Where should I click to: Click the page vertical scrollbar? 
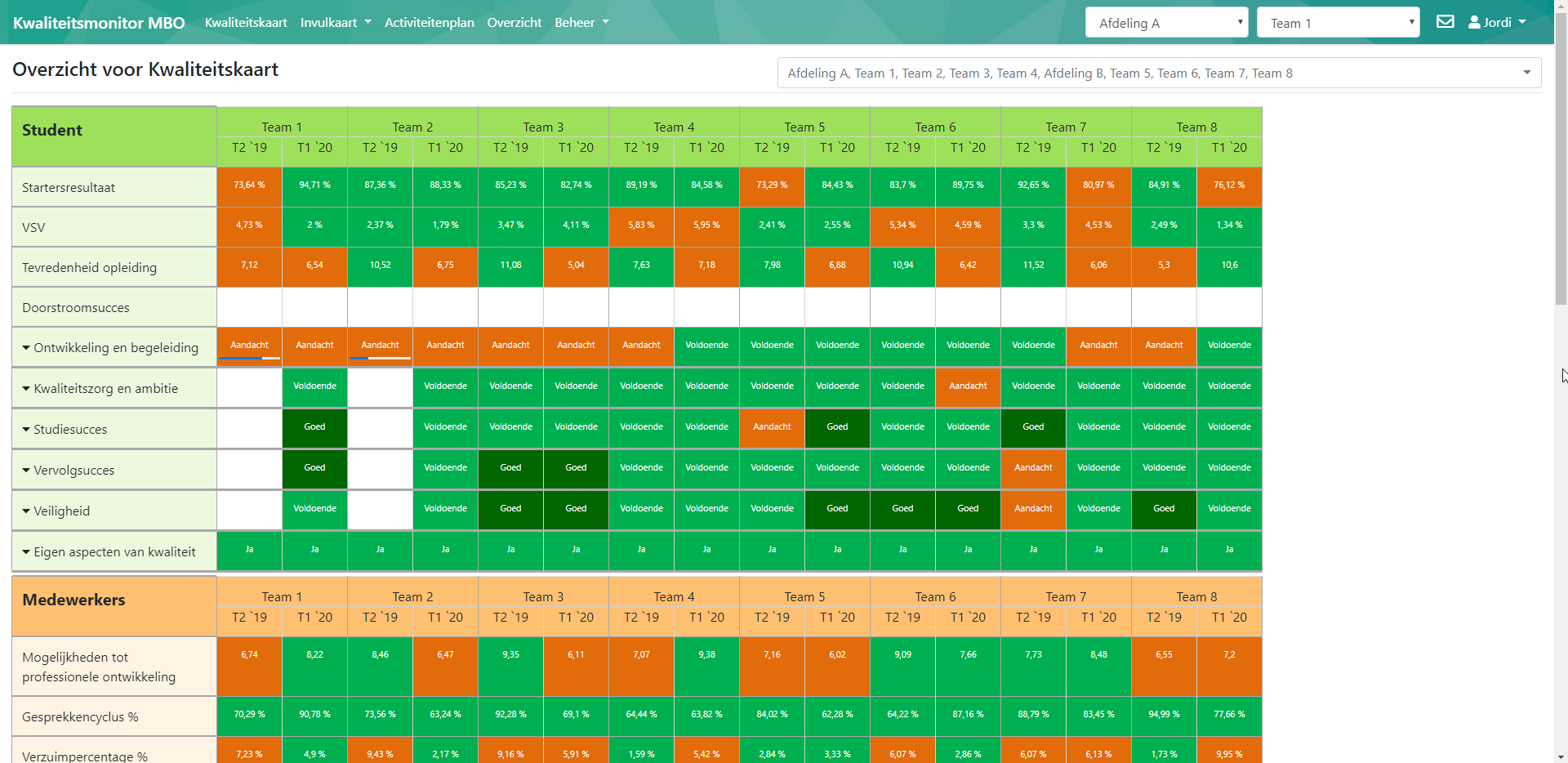1561,245
